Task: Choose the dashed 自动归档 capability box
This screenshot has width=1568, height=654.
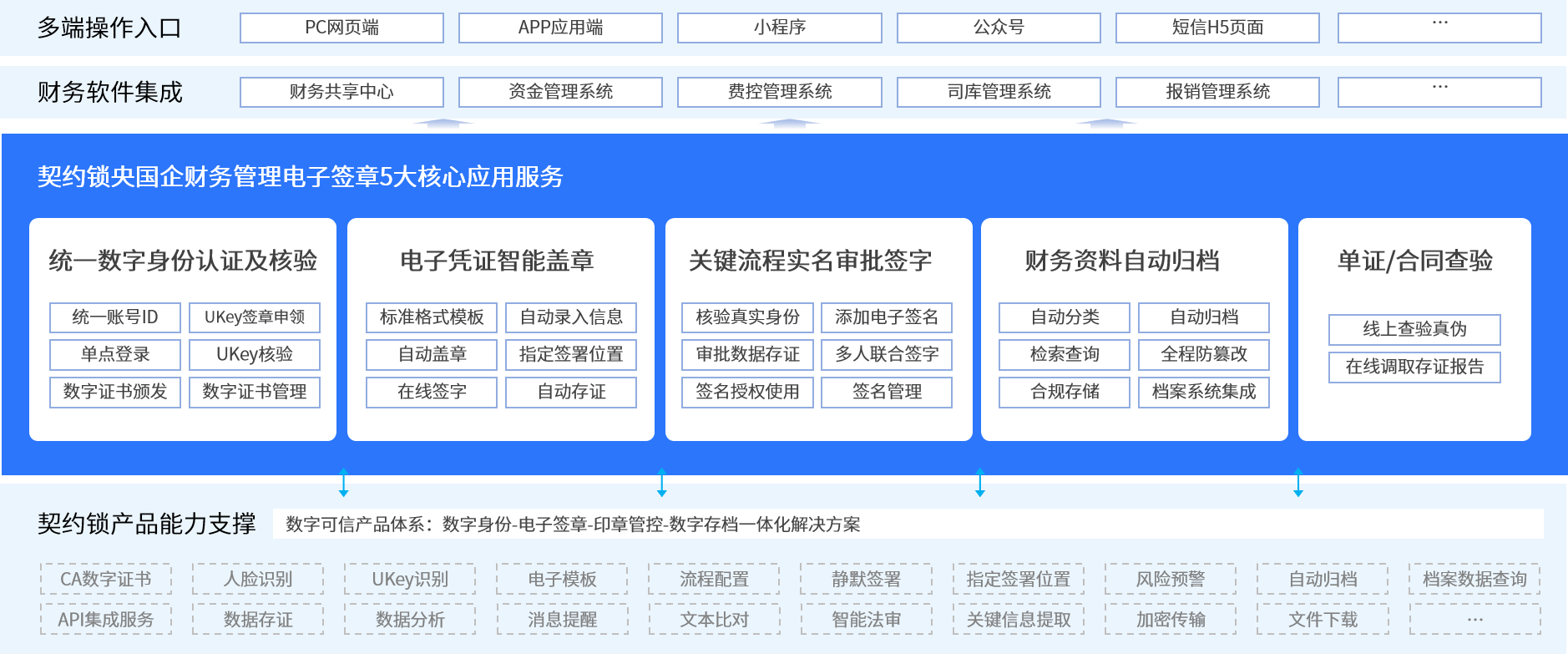Action: coord(1323,579)
